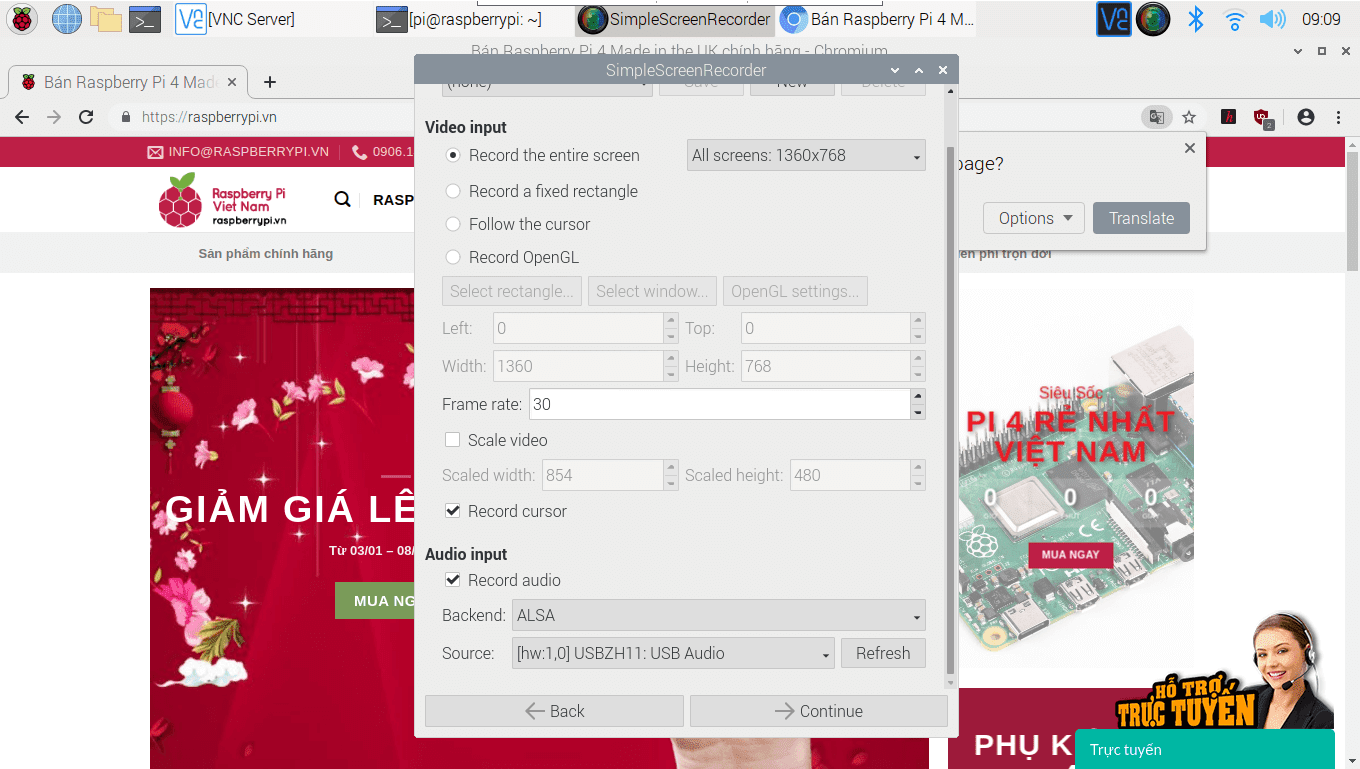1360x769 pixels.
Task: Click the volume speaker icon
Action: [x=1272, y=19]
